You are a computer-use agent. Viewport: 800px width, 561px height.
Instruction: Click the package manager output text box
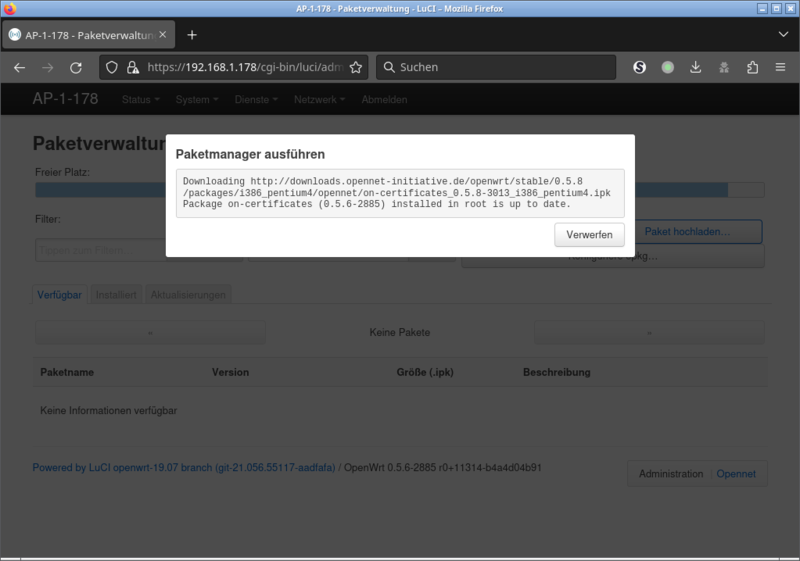(400, 193)
